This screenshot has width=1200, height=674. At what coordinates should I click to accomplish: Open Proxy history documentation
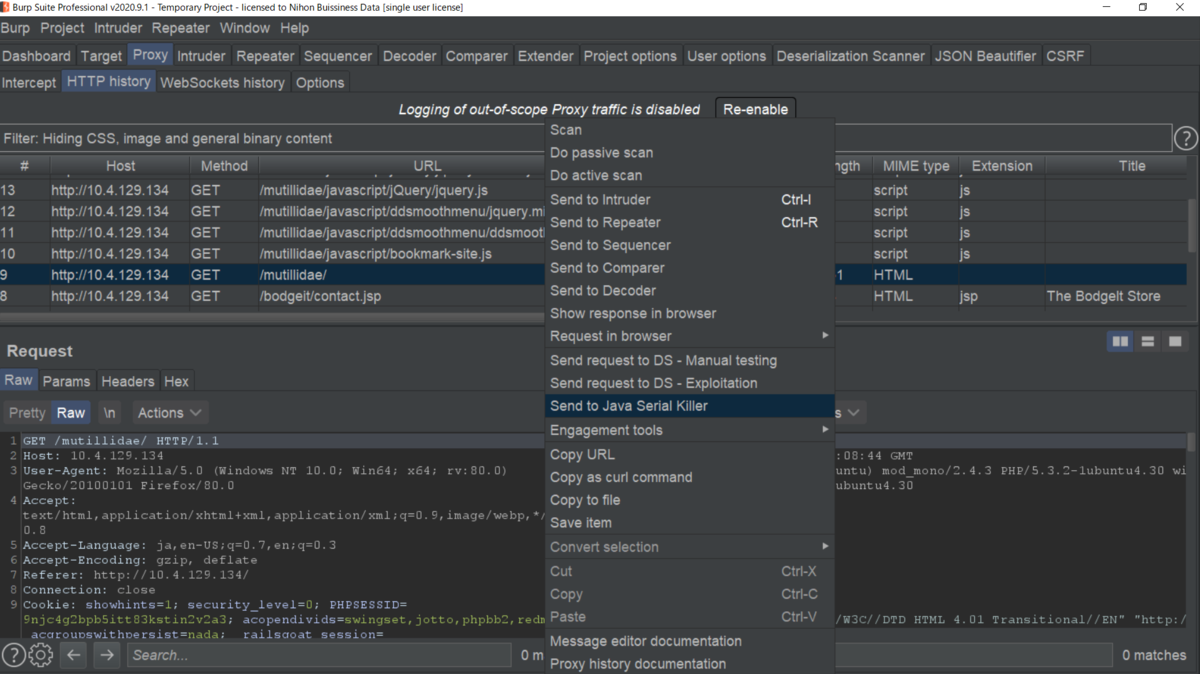[x=690, y=664]
